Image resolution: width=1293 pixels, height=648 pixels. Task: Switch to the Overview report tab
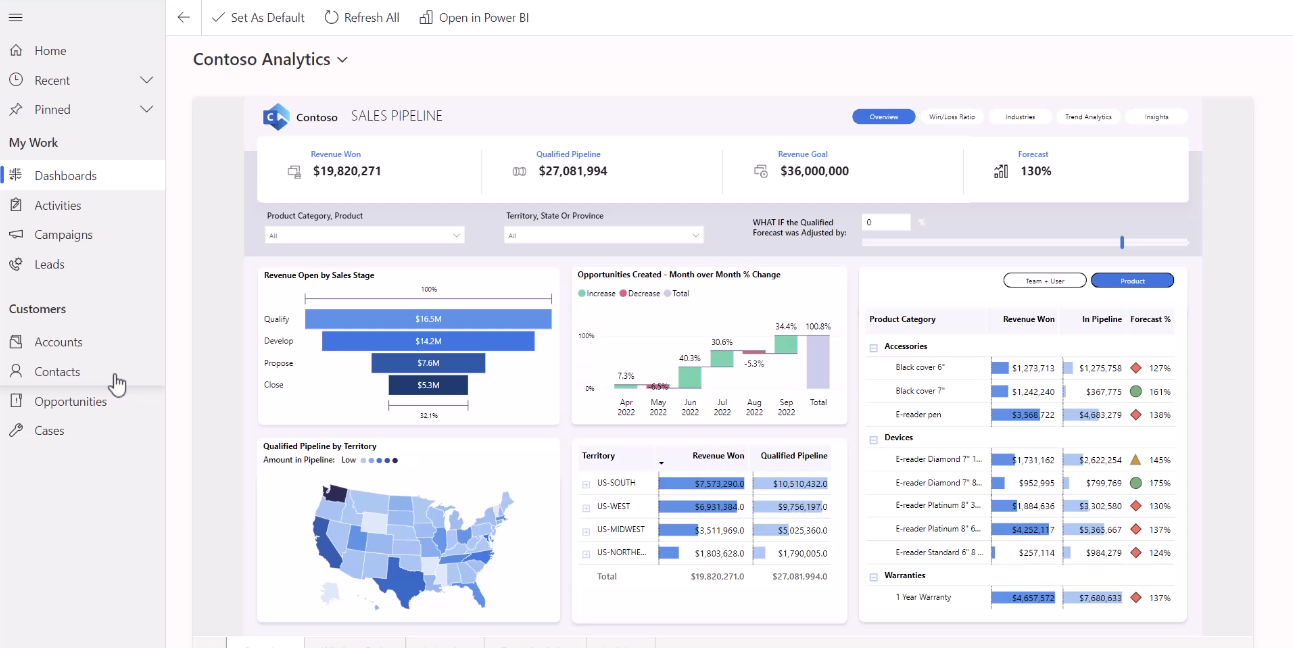[x=884, y=117]
